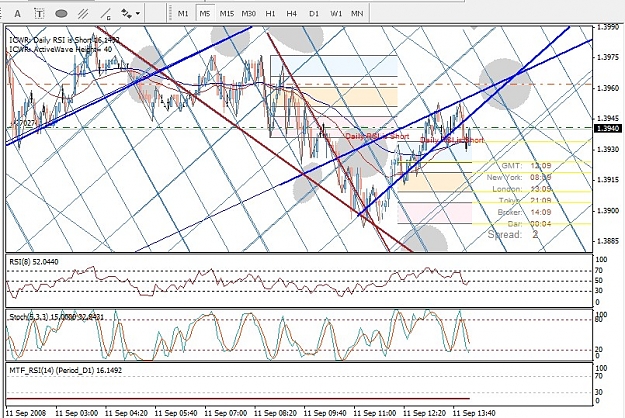Click the '11 Sep 13:40' time label
The height and width of the screenshot is (418, 625).
[474, 413]
